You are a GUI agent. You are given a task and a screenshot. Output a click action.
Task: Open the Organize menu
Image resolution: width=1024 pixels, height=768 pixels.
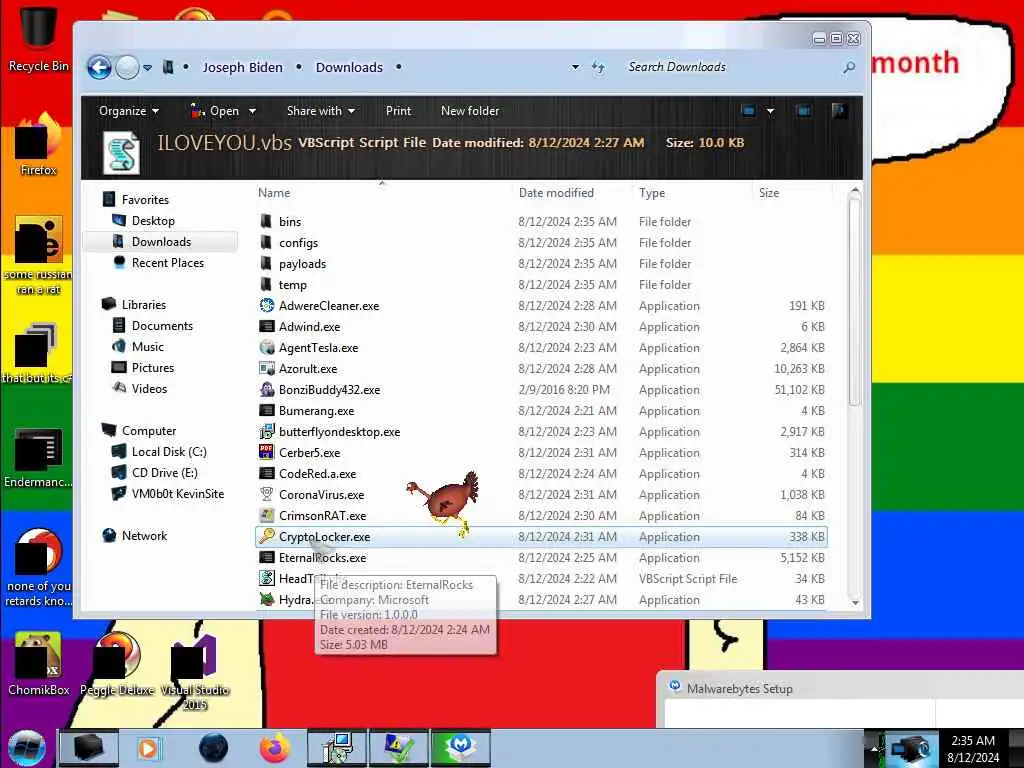pos(129,111)
